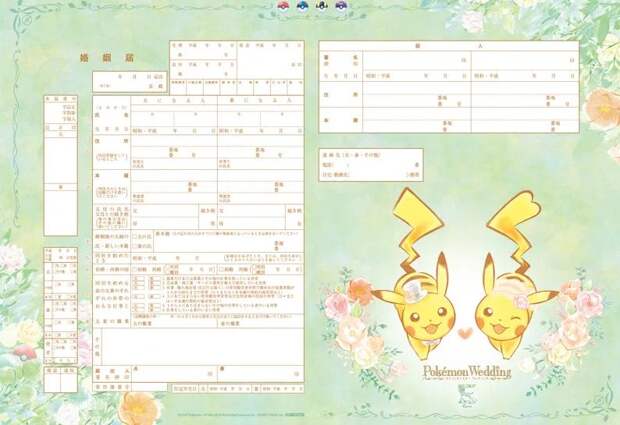Image resolution: width=620 pixels, height=425 pixels.
Task: Click the black and yellow Ultra Ball
Action: pos(322,5)
